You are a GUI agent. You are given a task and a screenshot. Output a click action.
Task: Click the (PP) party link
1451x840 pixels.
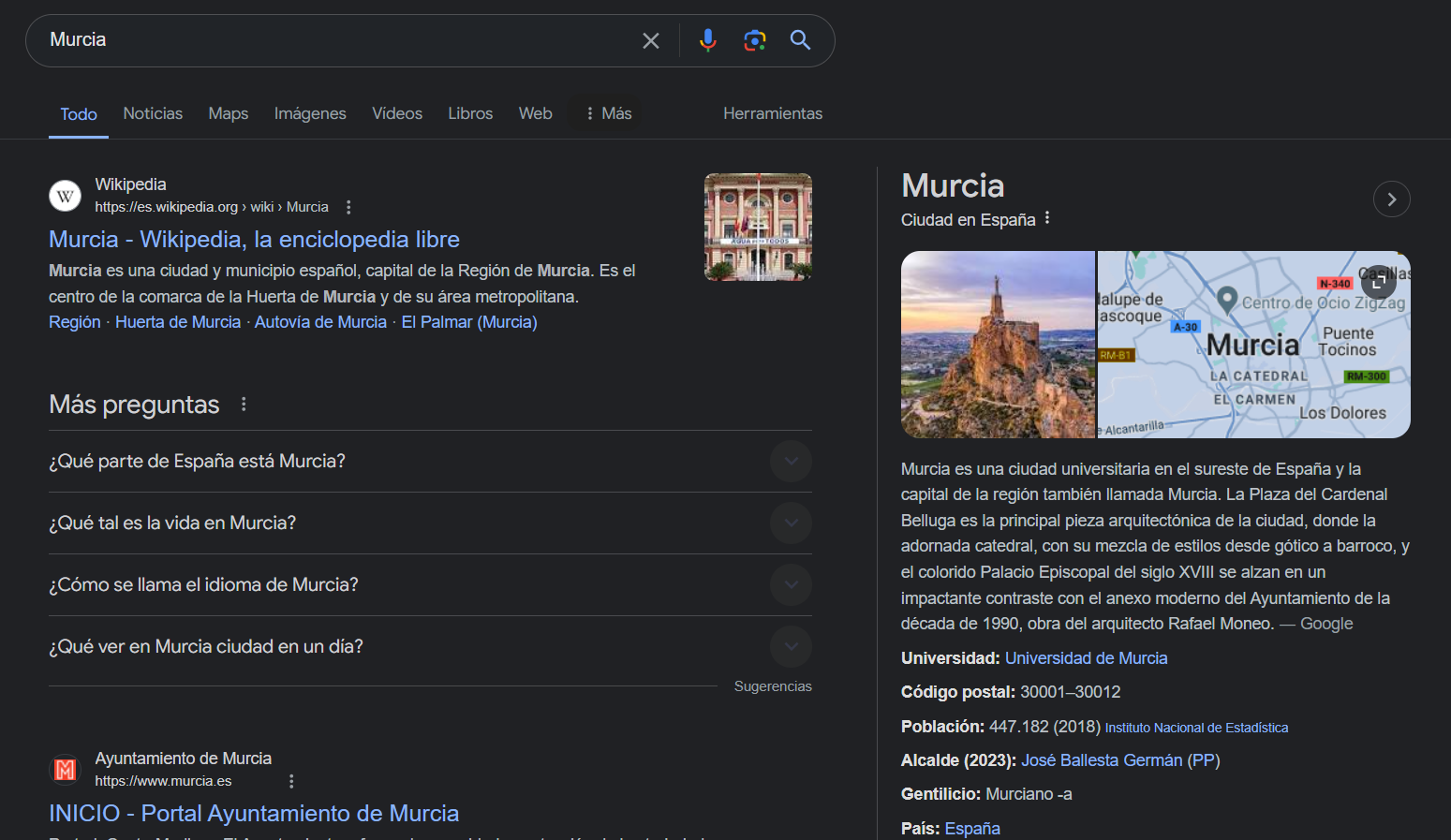1204,760
